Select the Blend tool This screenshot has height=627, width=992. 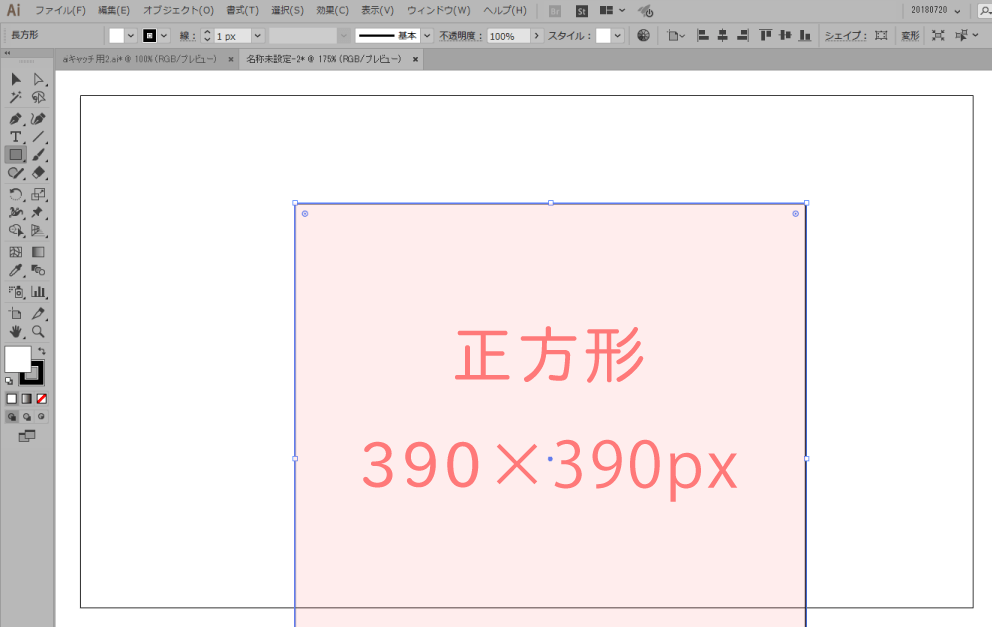(x=38, y=270)
